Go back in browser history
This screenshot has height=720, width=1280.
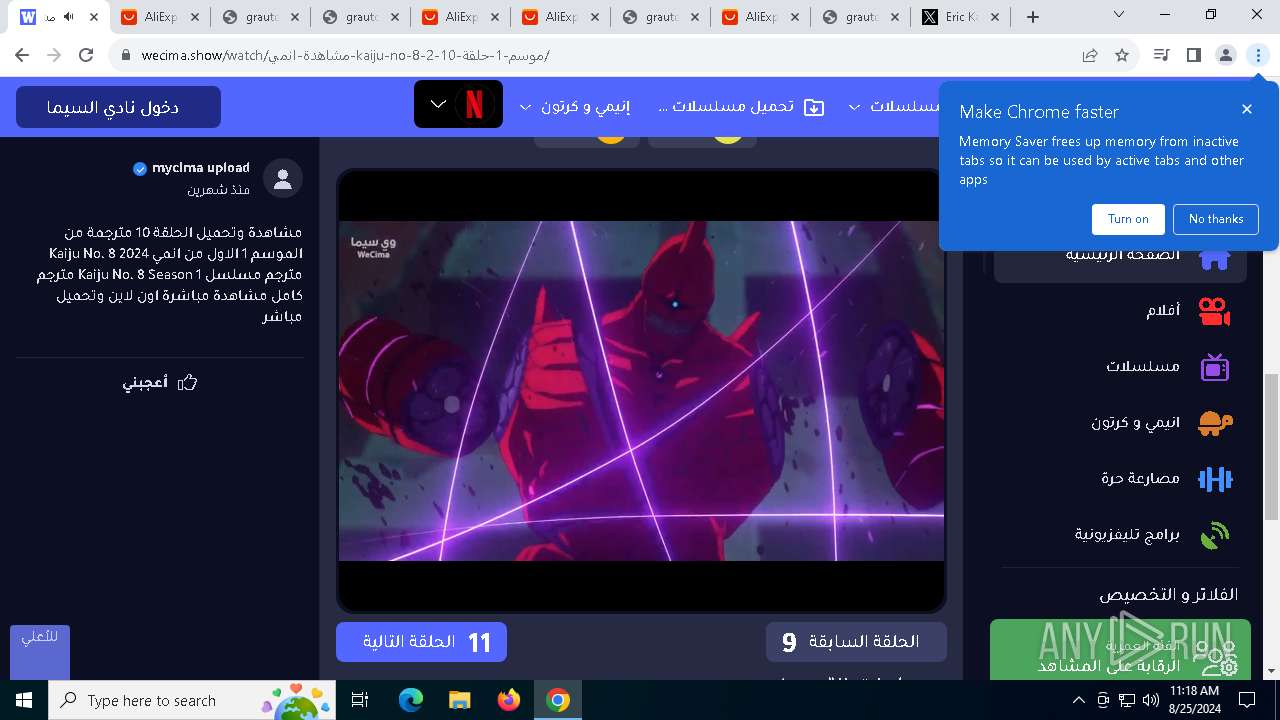(x=22, y=55)
